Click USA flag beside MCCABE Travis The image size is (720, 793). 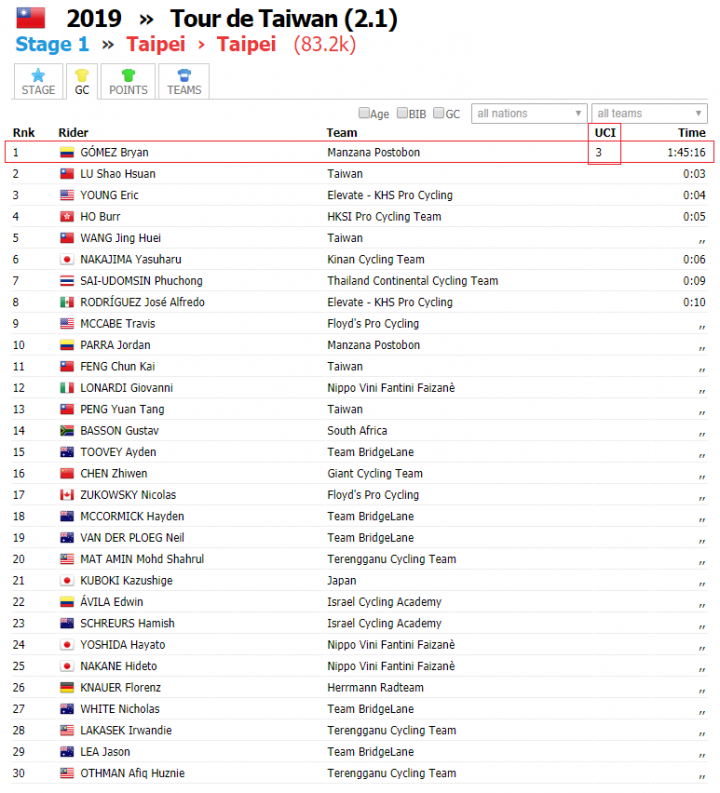[67, 324]
